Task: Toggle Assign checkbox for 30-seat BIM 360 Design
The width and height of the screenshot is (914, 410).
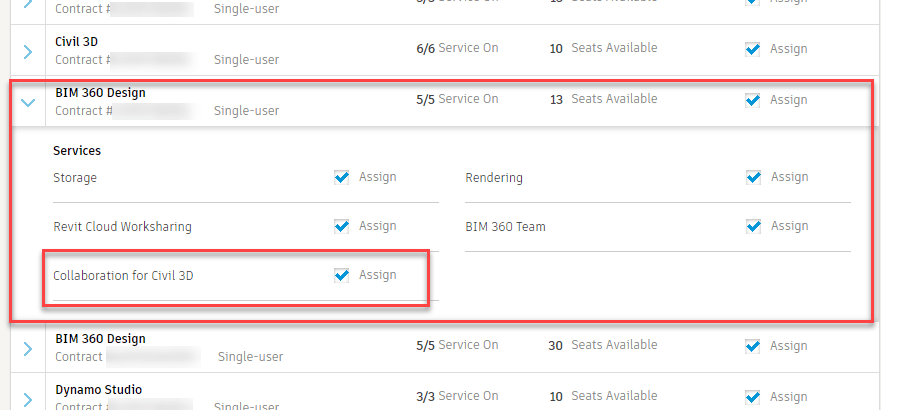Action: click(x=753, y=346)
